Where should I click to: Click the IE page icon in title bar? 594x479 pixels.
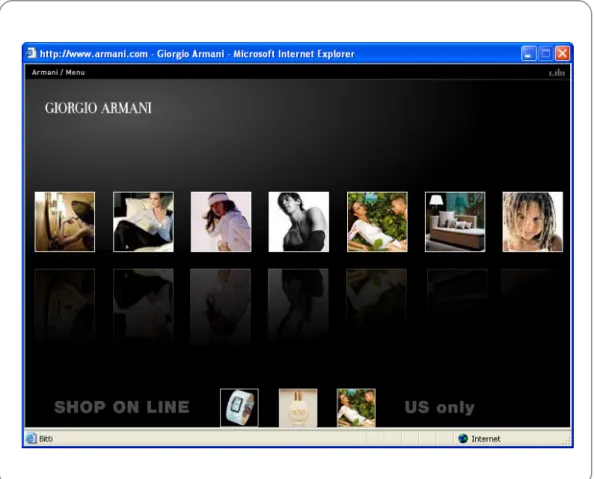(x=31, y=53)
